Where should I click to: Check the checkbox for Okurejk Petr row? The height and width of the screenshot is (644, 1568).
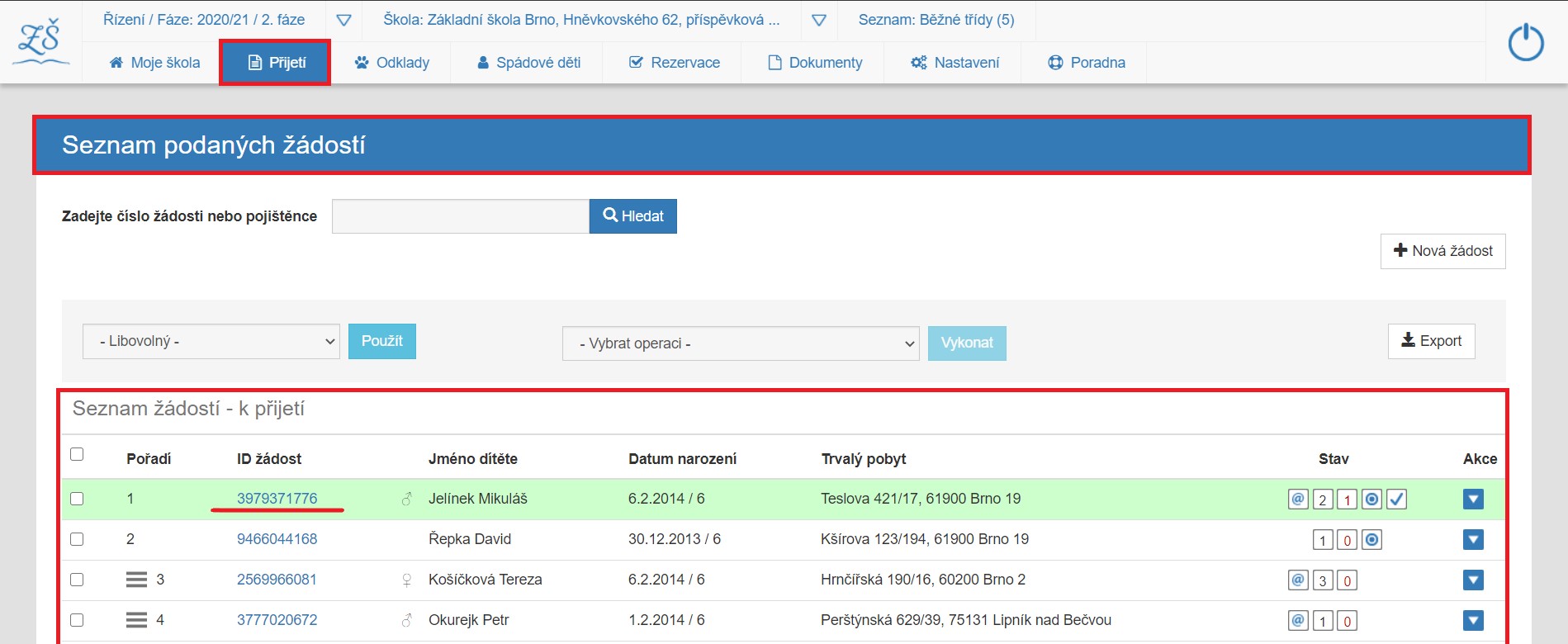pyautogui.click(x=77, y=620)
